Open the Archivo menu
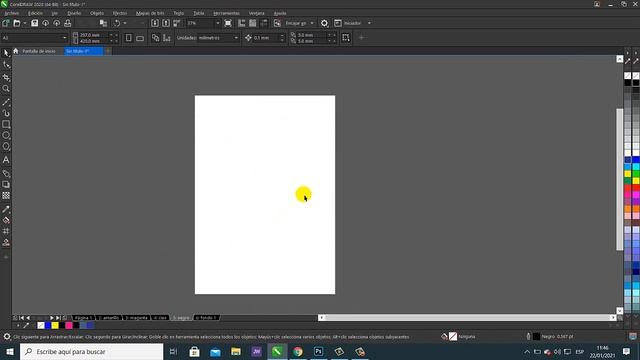This screenshot has width=640, height=360. click(x=11, y=13)
